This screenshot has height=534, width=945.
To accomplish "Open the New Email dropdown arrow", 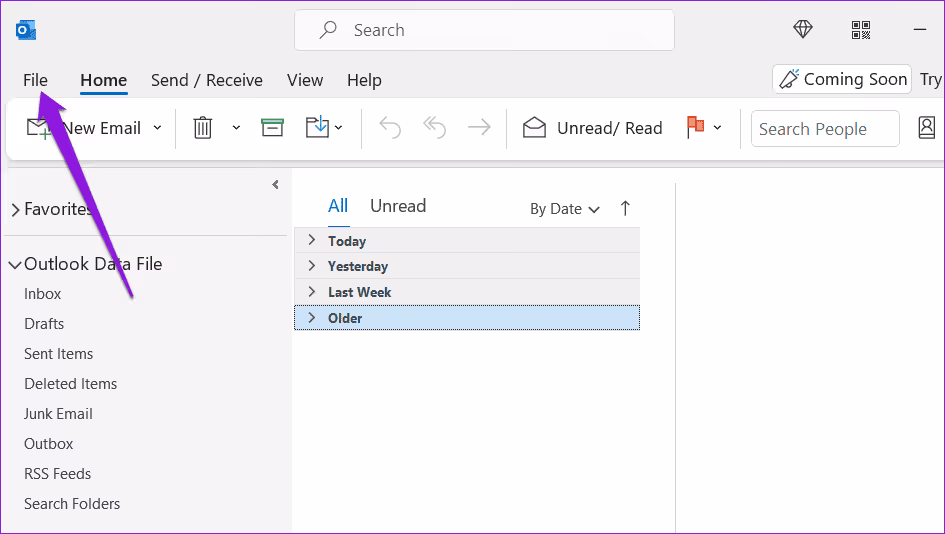I will coord(157,128).
